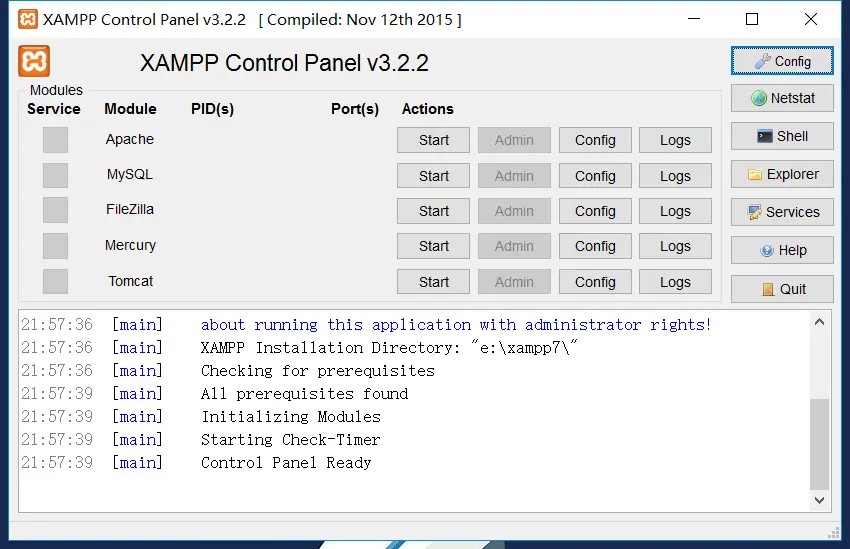Maximize the XAMPP window
This screenshot has width=850, height=549.
(x=752, y=19)
